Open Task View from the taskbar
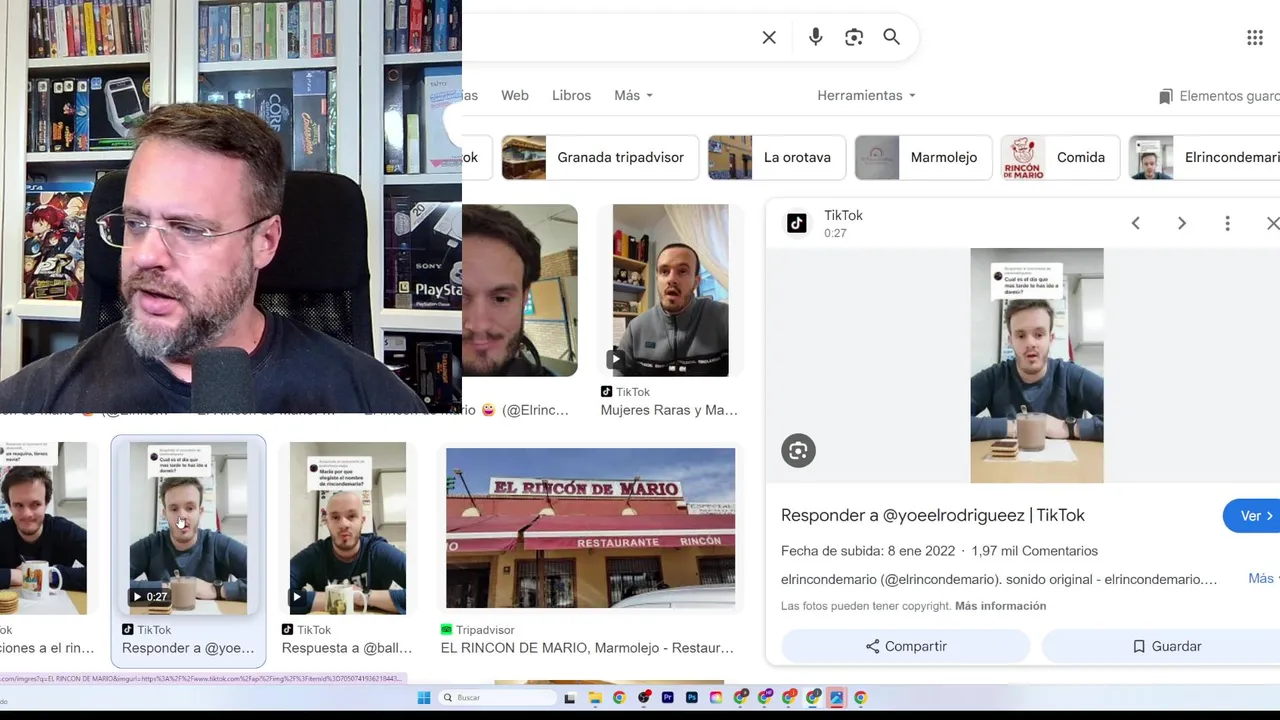1280x720 pixels. [570, 698]
